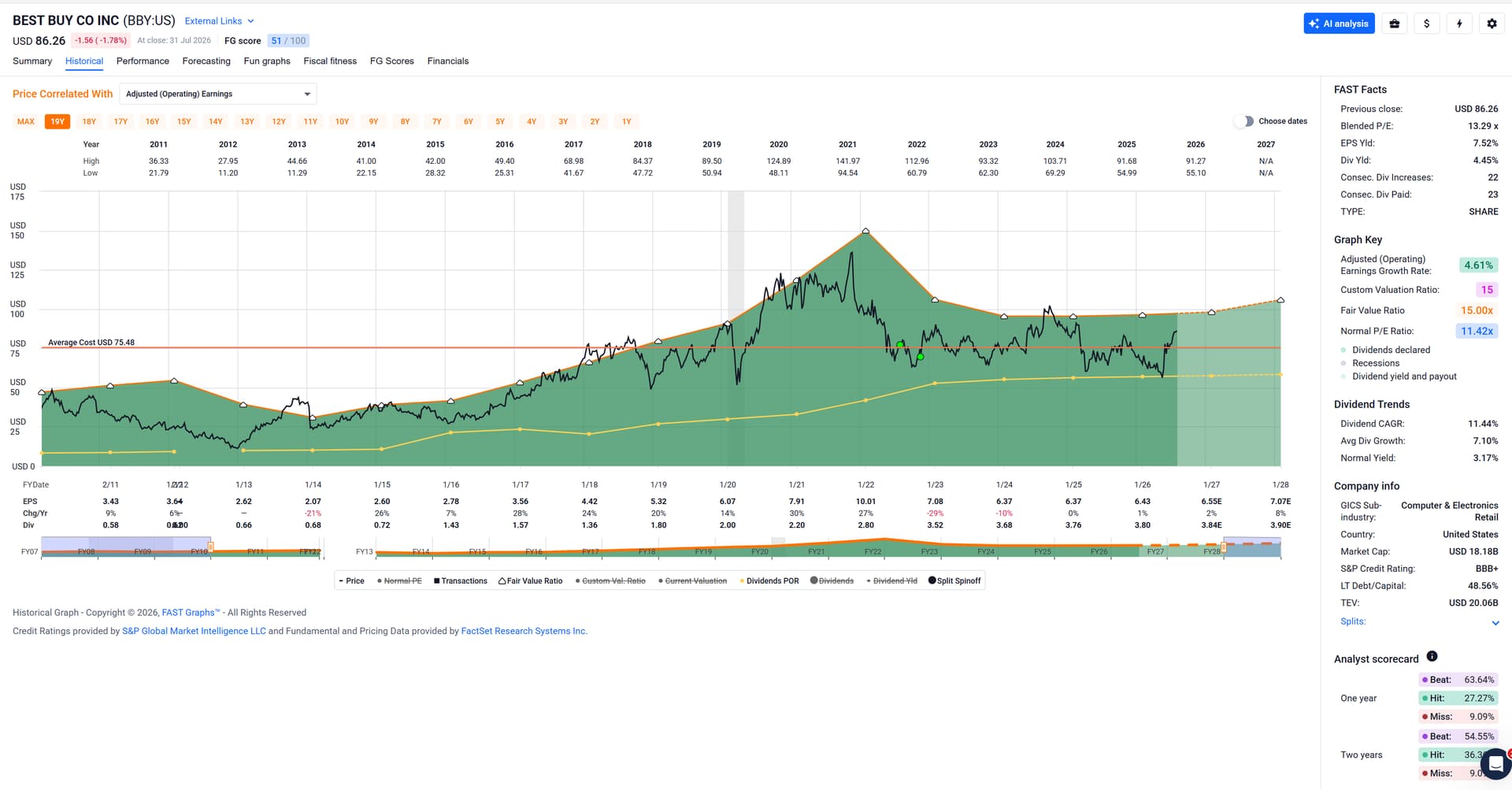Image resolution: width=1512 pixels, height=790 pixels.
Task: Click the Fair Value Ratio 15.00x badge
Action: click(x=1477, y=310)
